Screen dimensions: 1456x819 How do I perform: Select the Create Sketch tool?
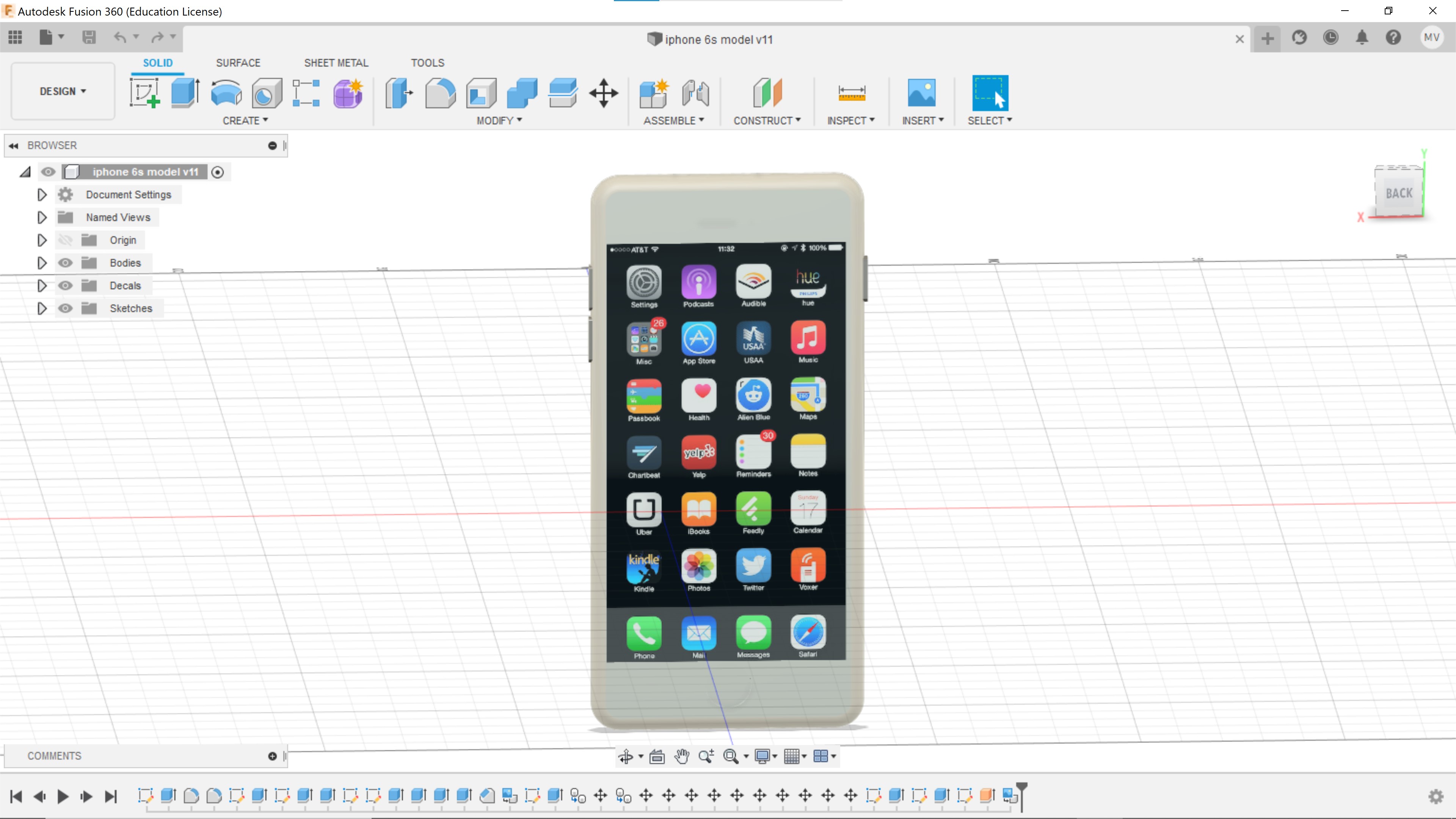click(145, 93)
